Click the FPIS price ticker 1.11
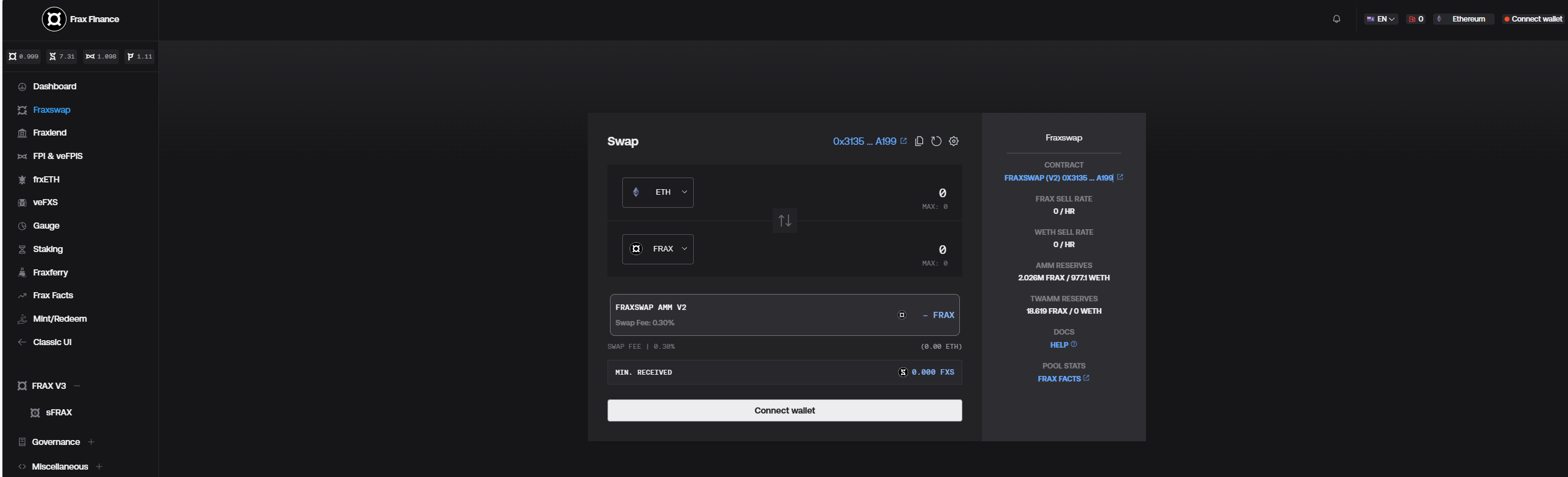This screenshot has width=1568, height=477. 140,57
